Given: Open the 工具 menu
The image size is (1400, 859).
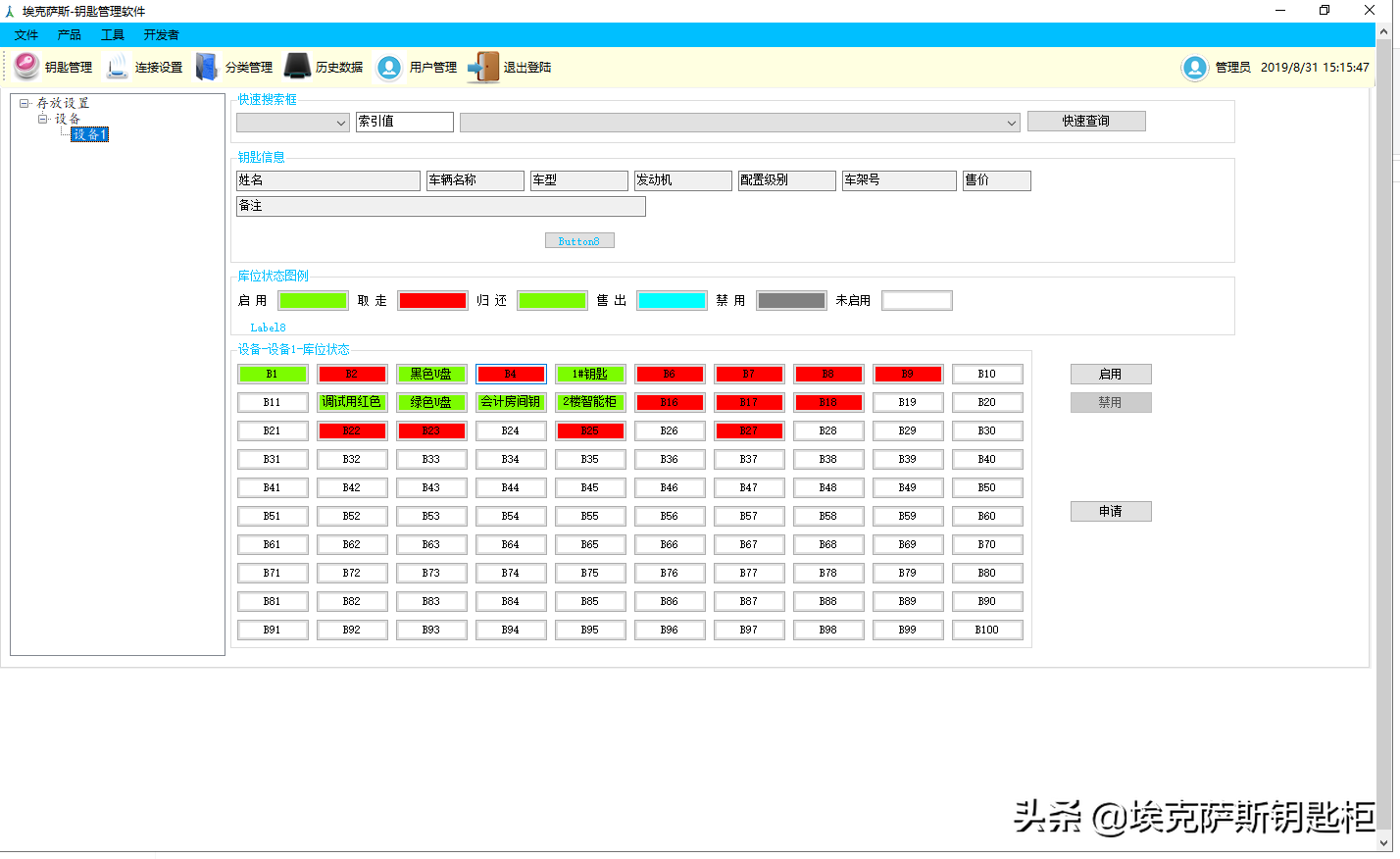Looking at the screenshot, I should [113, 34].
